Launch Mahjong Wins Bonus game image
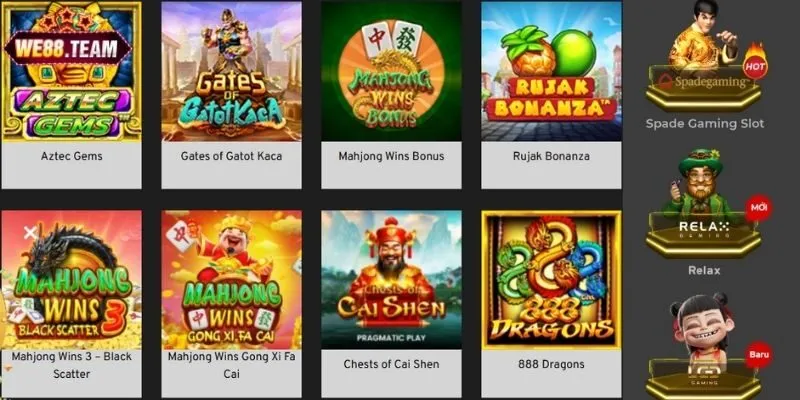This screenshot has width=800, height=400. [391, 71]
